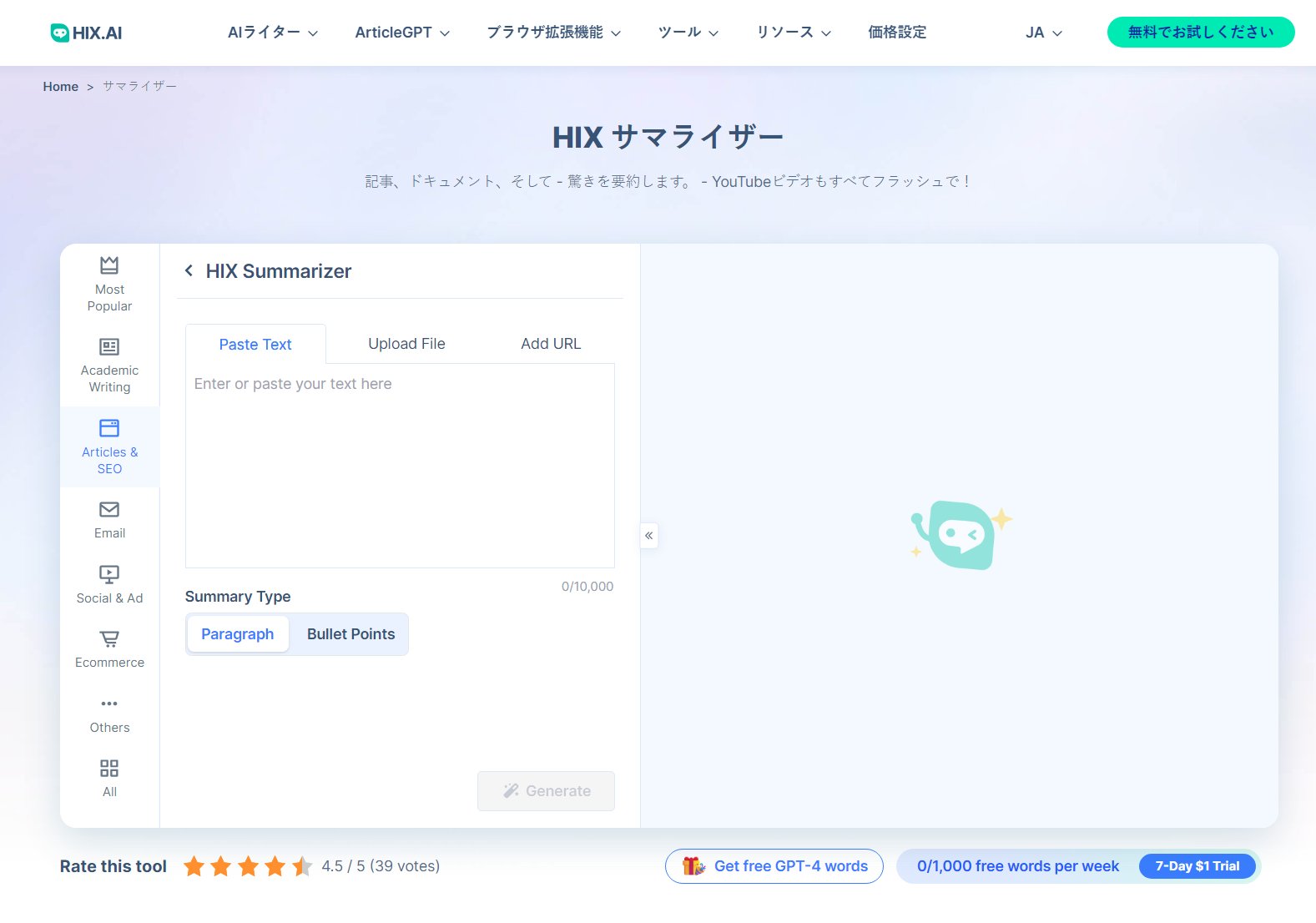
Task: Click the HIX サマライザー page heading
Action: [668, 137]
